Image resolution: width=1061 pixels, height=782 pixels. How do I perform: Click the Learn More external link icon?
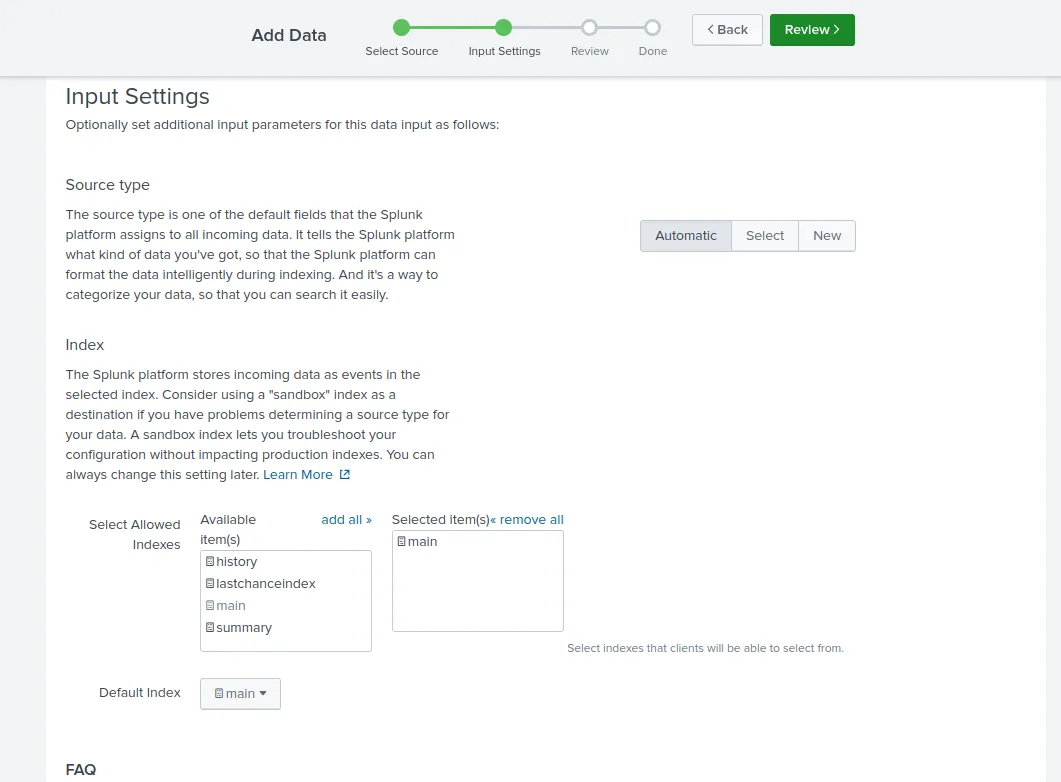(344, 475)
